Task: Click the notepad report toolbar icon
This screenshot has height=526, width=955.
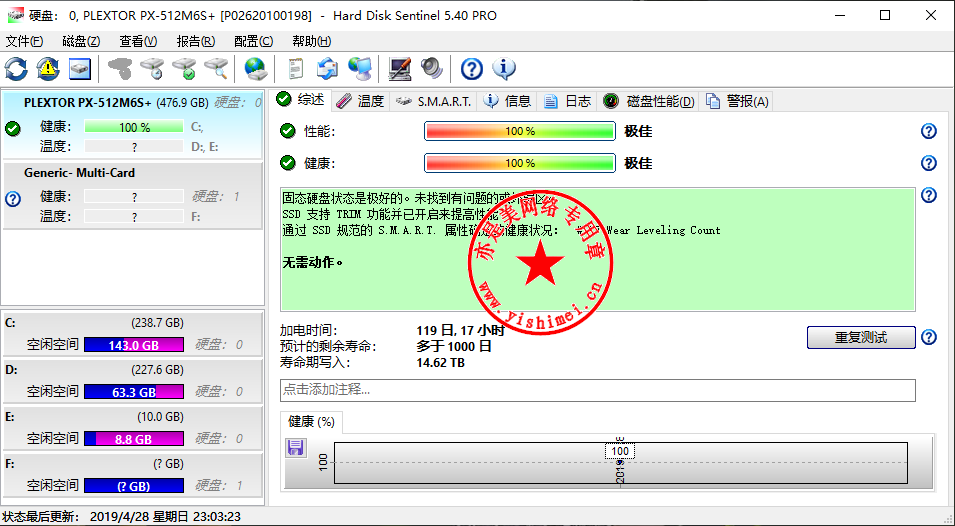Action: pos(295,69)
